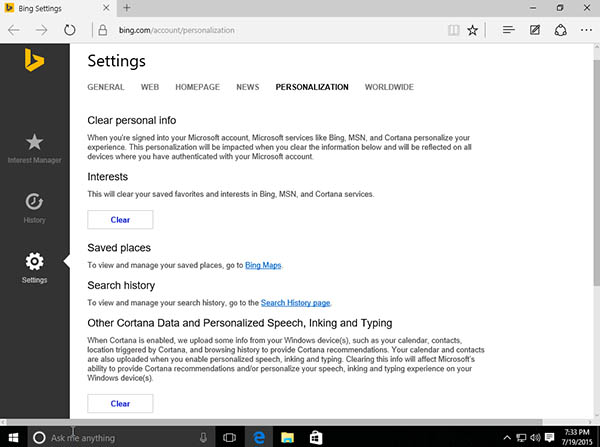Open History clock icon in sidebar
600x447 pixels.
pos(34,202)
